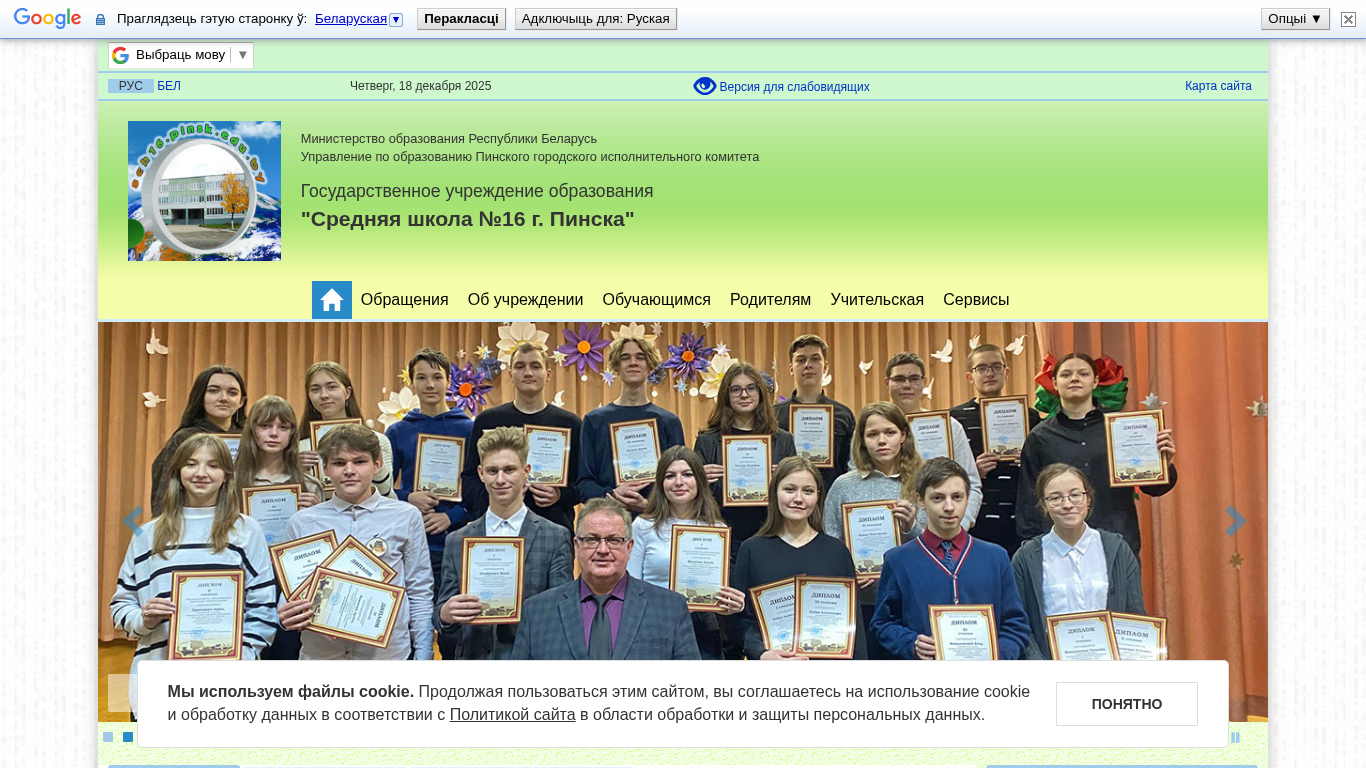
Task: Open the Карта сайта link
Action: (1218, 86)
